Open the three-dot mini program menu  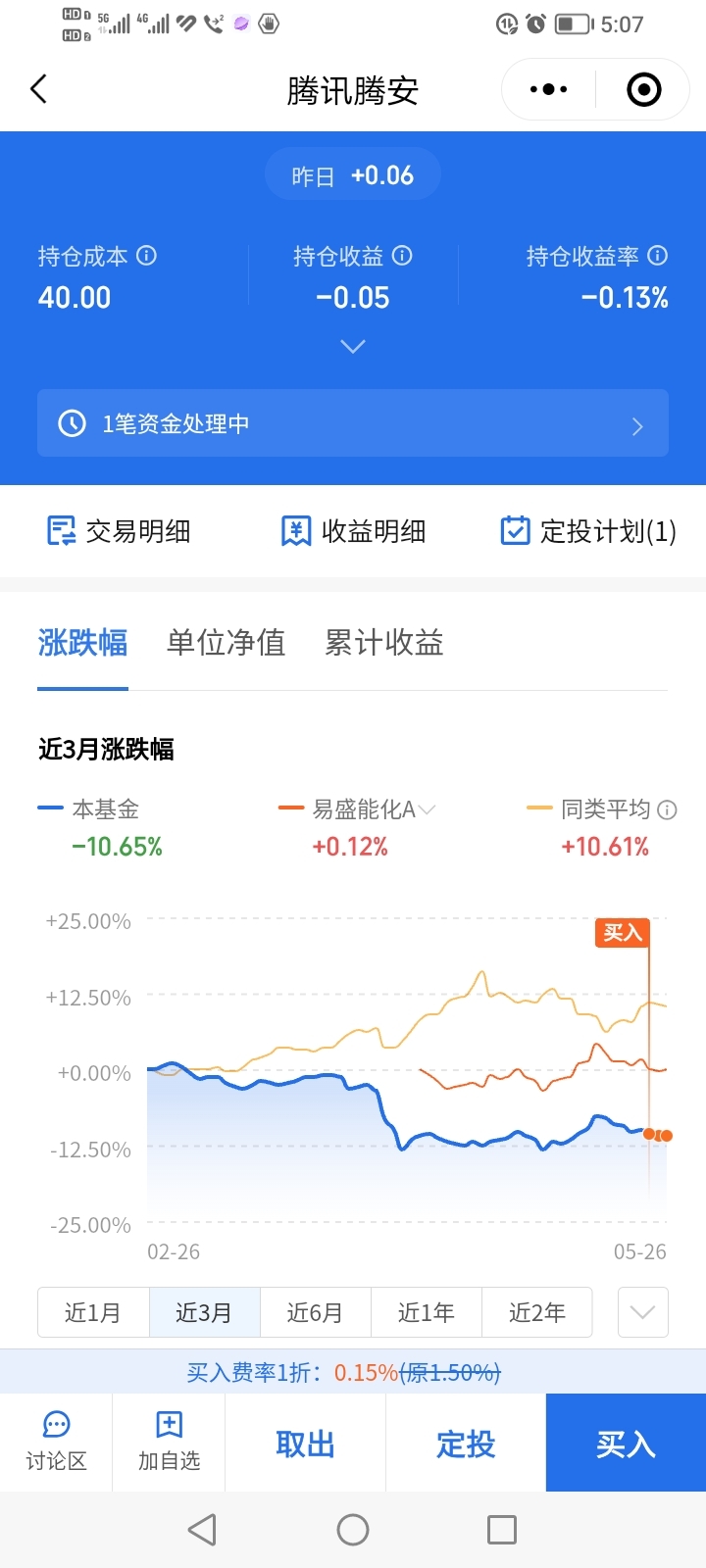tap(548, 89)
